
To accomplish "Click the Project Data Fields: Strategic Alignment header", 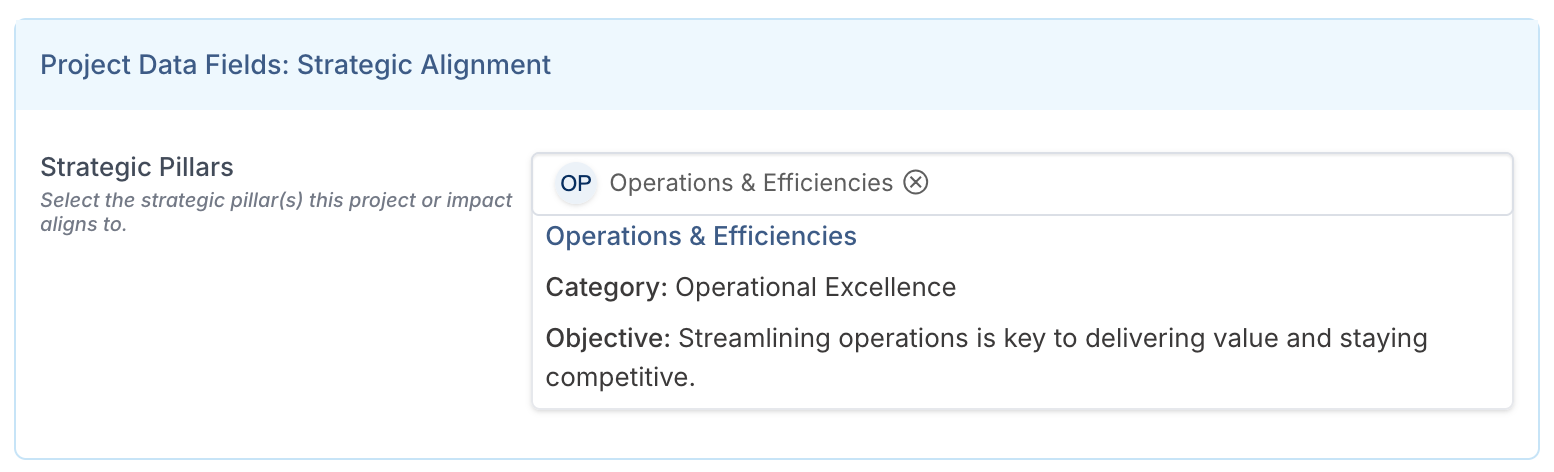I will click(x=295, y=65).
